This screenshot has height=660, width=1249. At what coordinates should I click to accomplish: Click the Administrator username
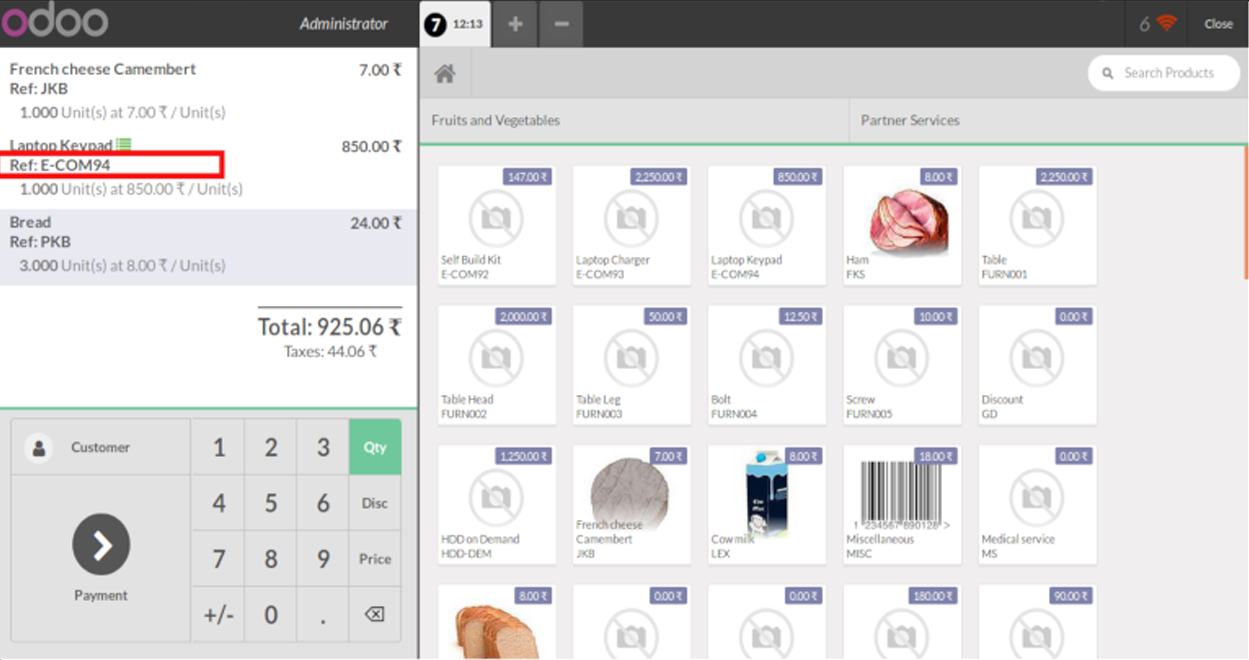[343, 24]
